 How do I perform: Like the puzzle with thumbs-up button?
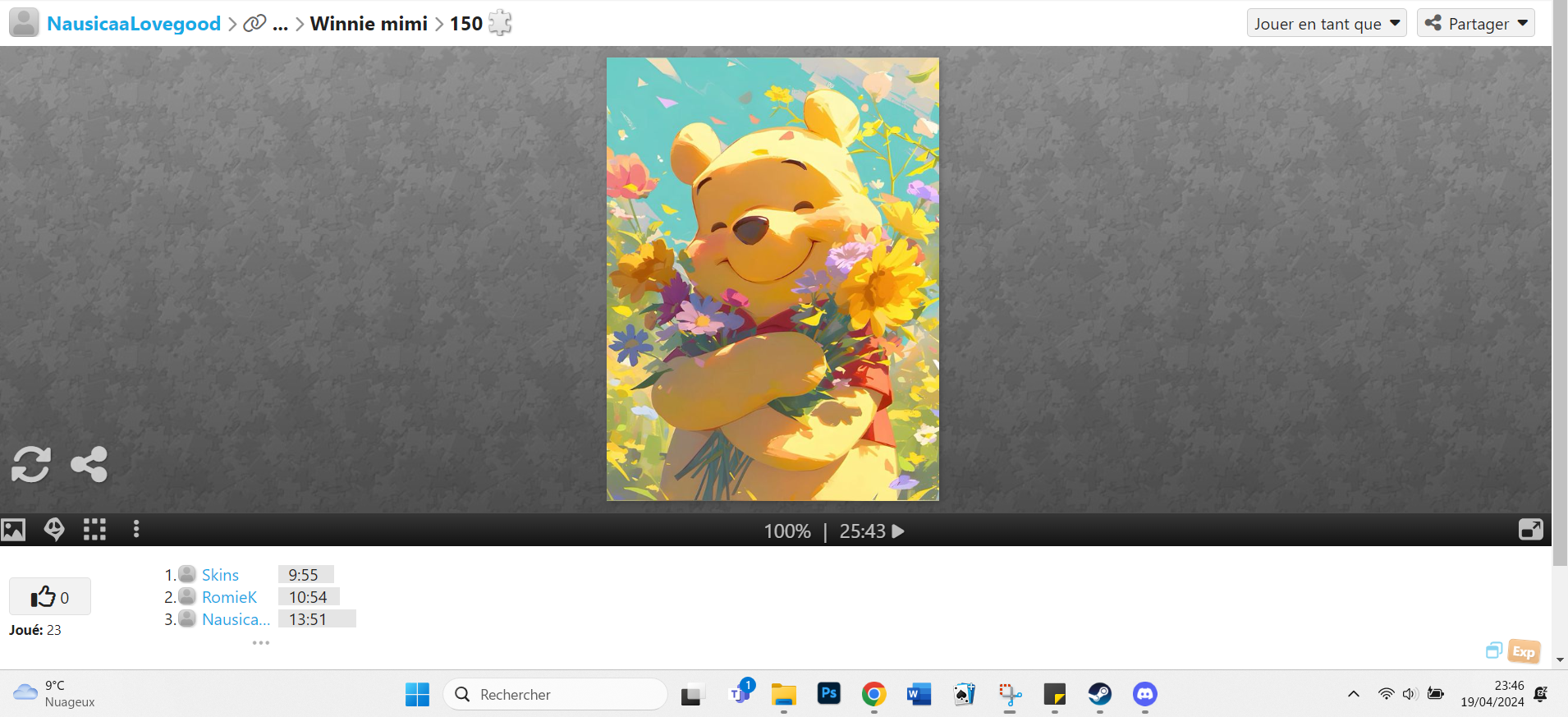coord(50,597)
